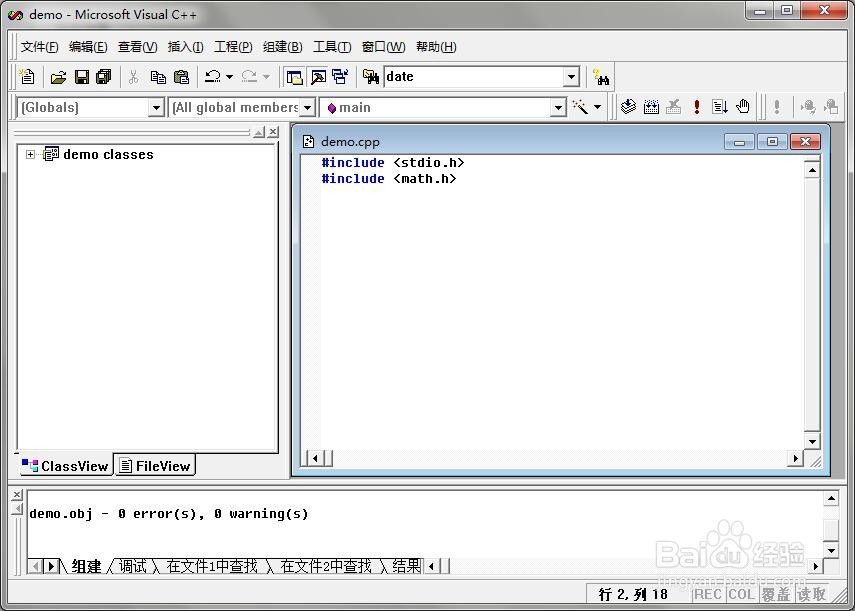Select the 结果 output tab
The height and width of the screenshot is (611, 855).
pos(407,566)
